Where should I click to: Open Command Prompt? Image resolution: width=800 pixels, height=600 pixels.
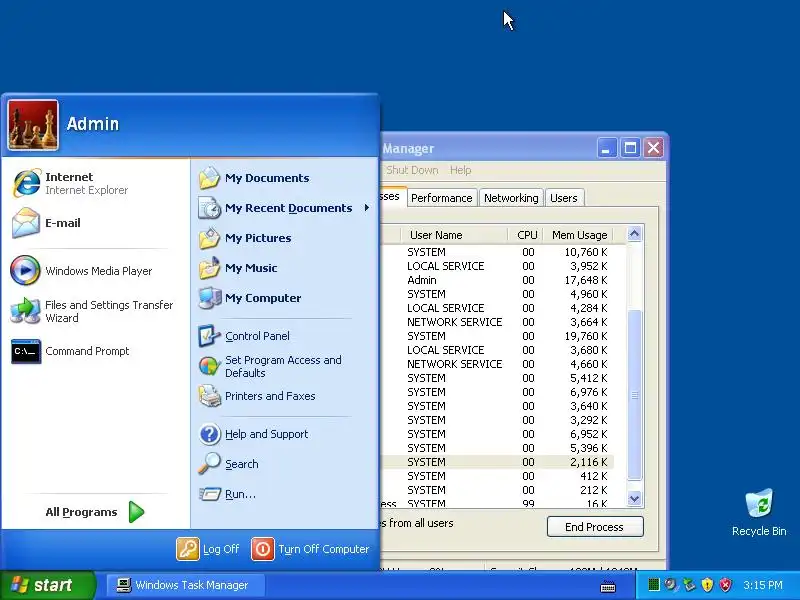coord(94,351)
